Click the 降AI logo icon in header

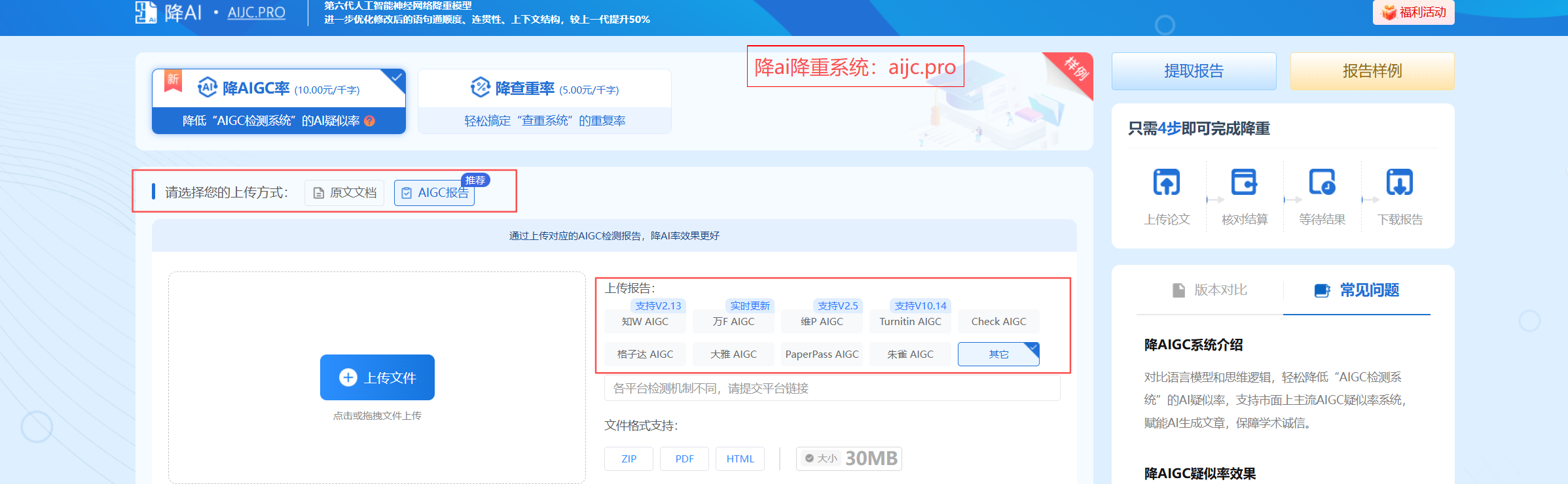(x=146, y=12)
